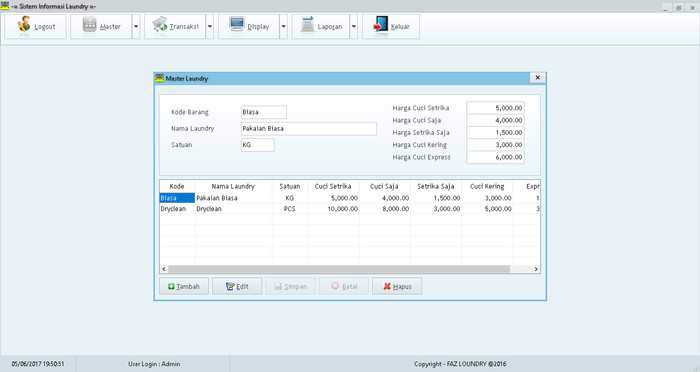Click the date time status bar entry
This screenshot has width=700, height=372.
pos(38,364)
